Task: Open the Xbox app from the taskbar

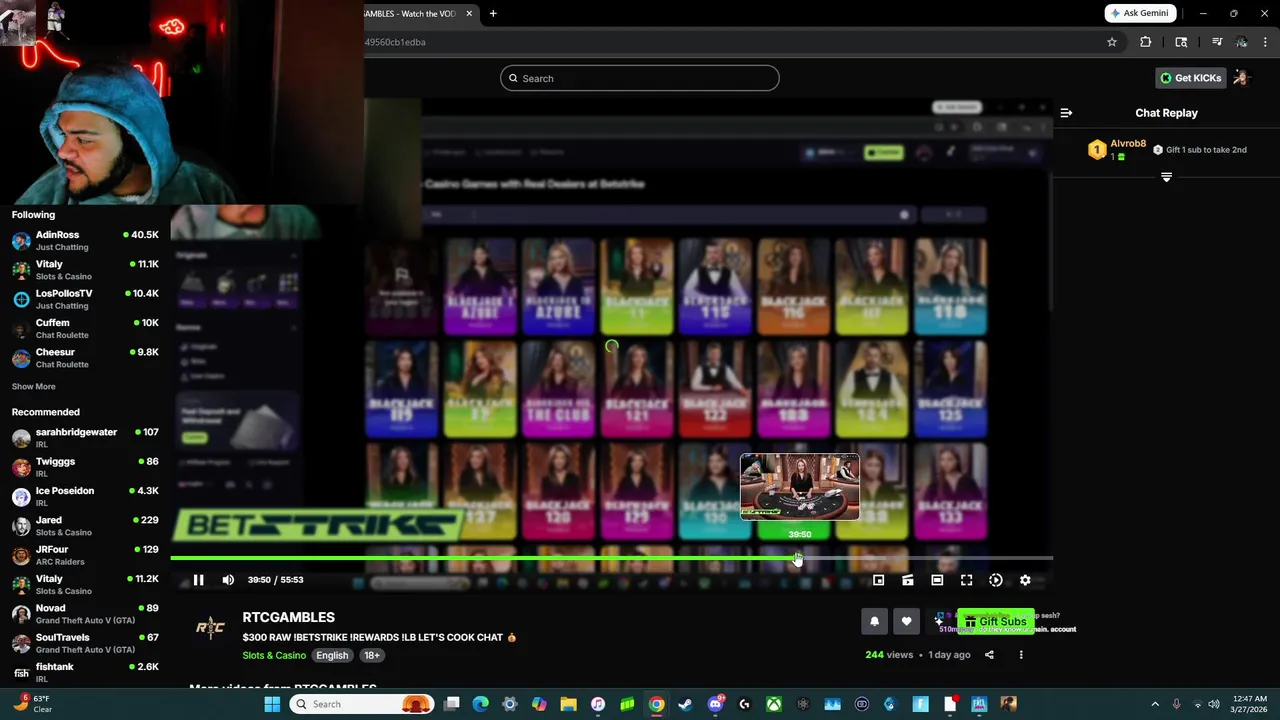Action: click(x=774, y=704)
